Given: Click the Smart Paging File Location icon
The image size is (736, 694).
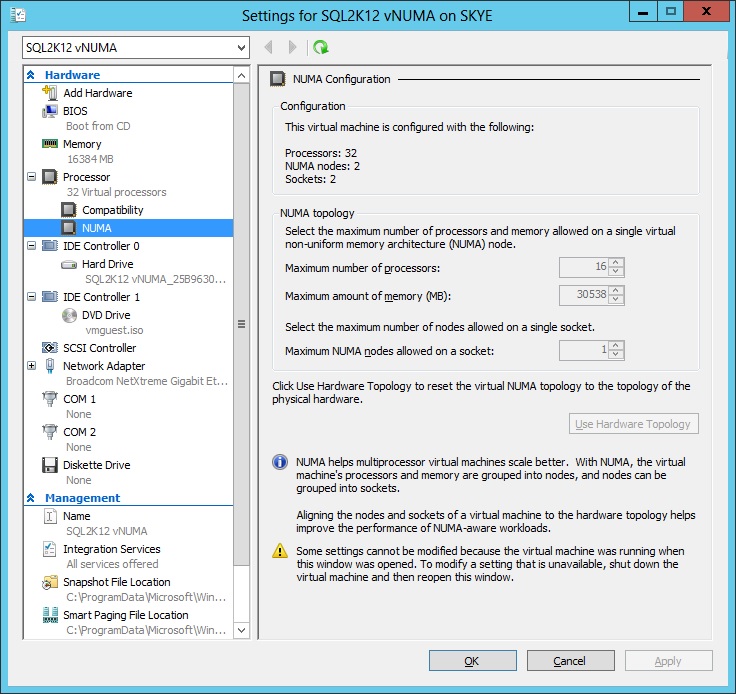Looking at the screenshot, I should click(50, 615).
